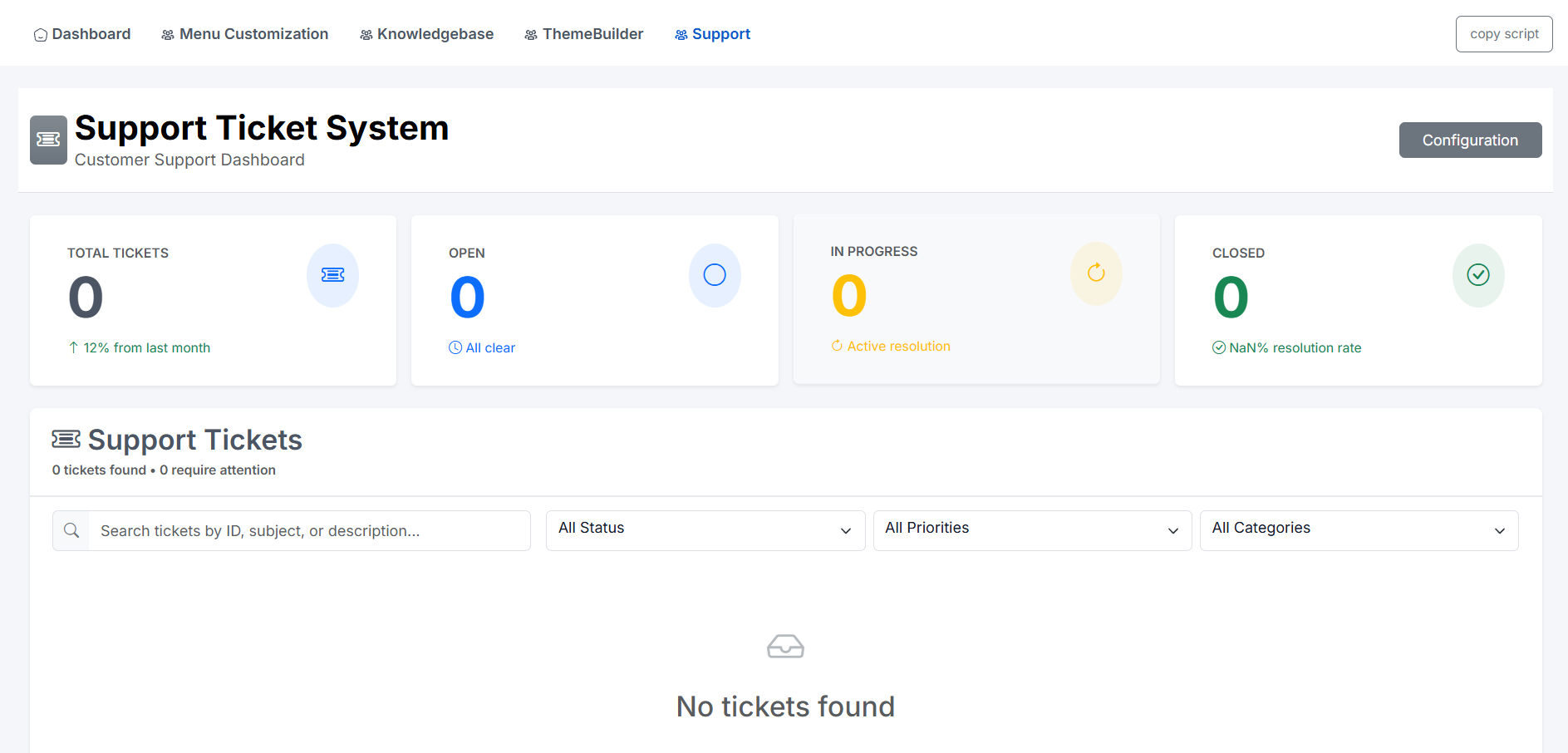Click the ticket icon beside Support Tickets heading
The image size is (1568, 753).
[66, 439]
